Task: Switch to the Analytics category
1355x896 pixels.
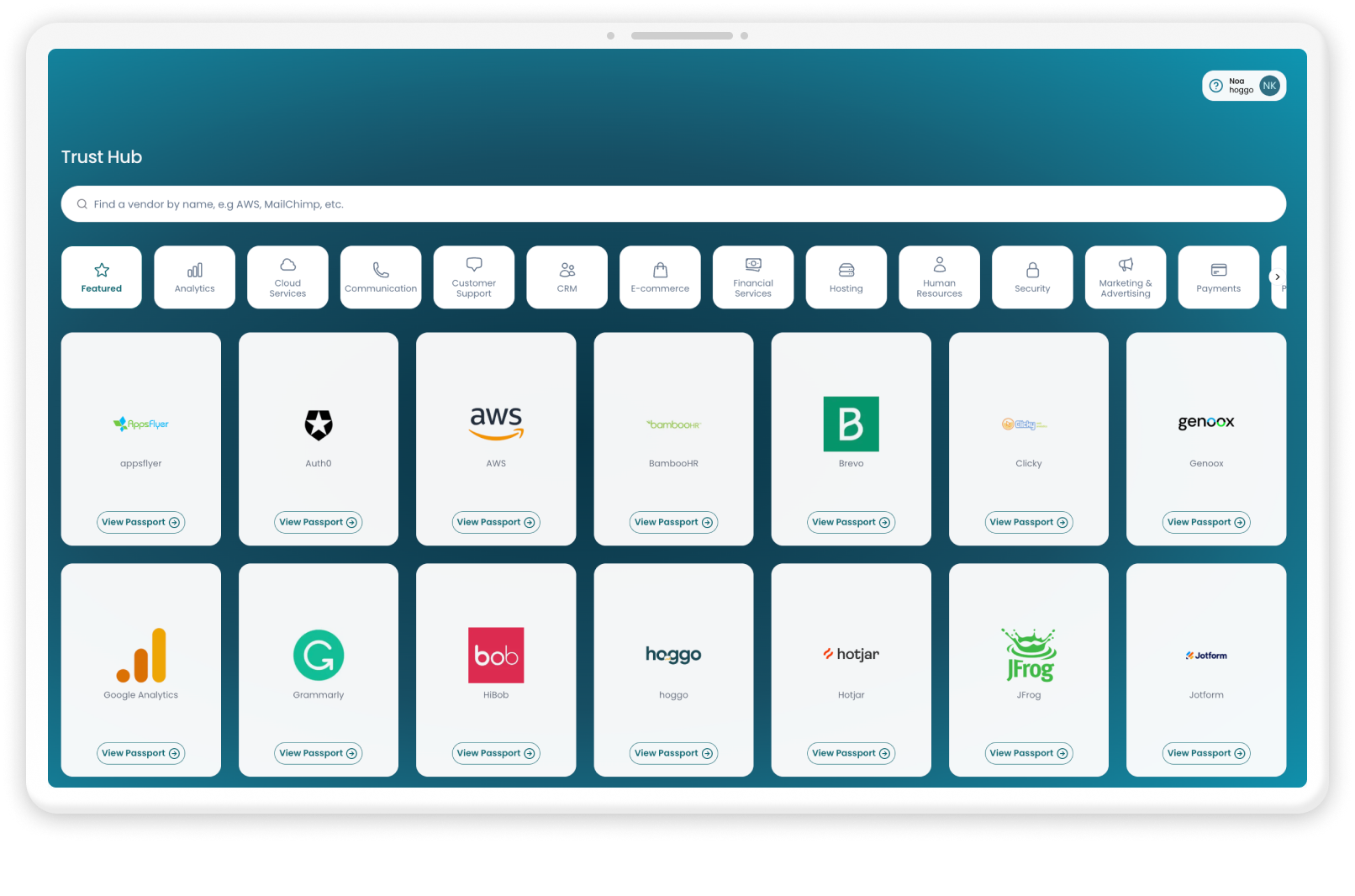Action: click(x=195, y=277)
